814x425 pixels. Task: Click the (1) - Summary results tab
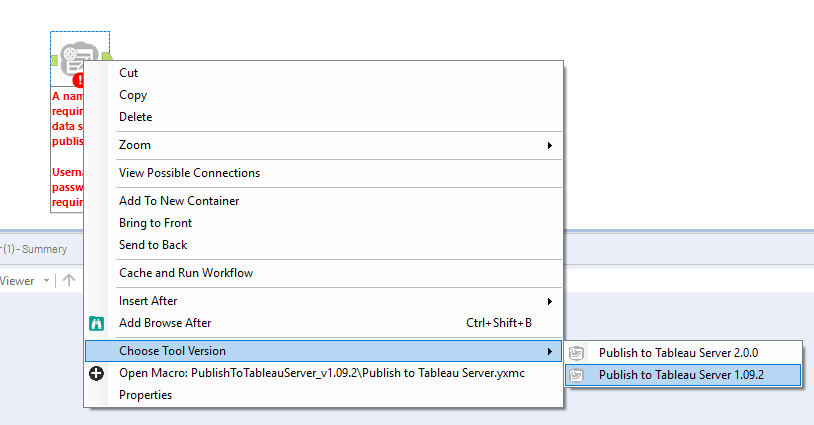click(34, 249)
